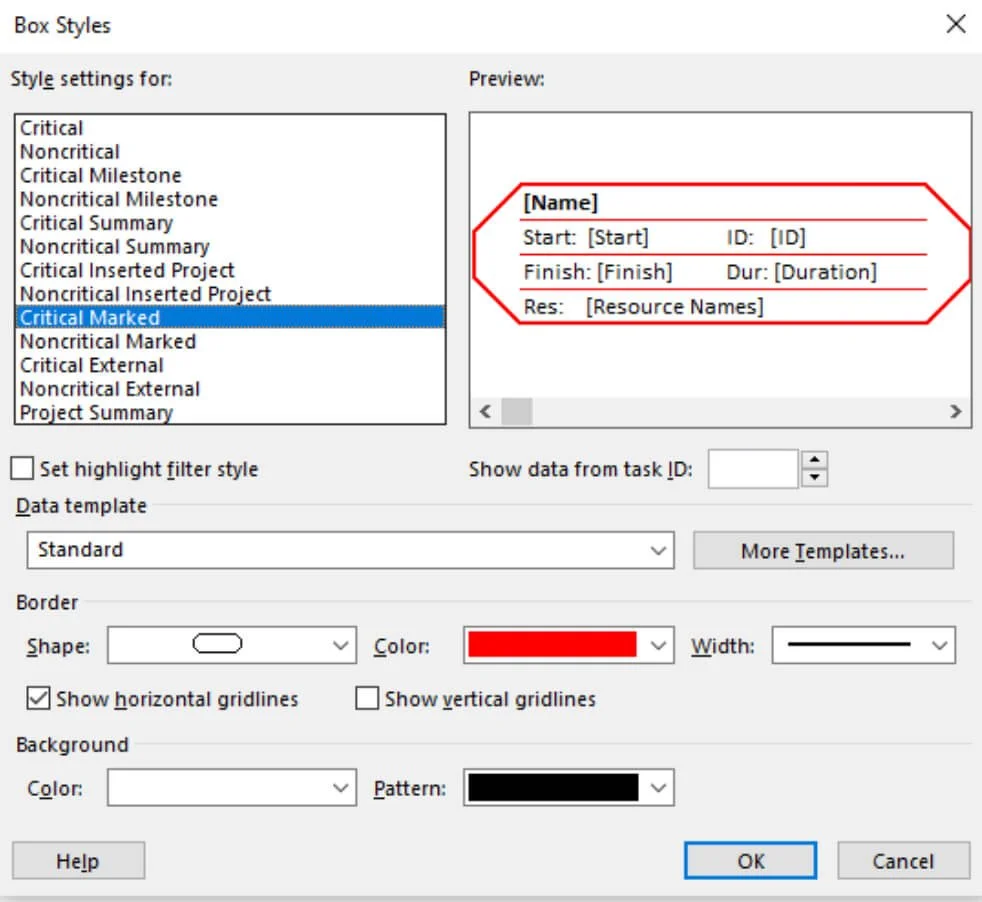Select Noncritical Marked style
The height and width of the screenshot is (902, 982).
[x=230, y=341]
